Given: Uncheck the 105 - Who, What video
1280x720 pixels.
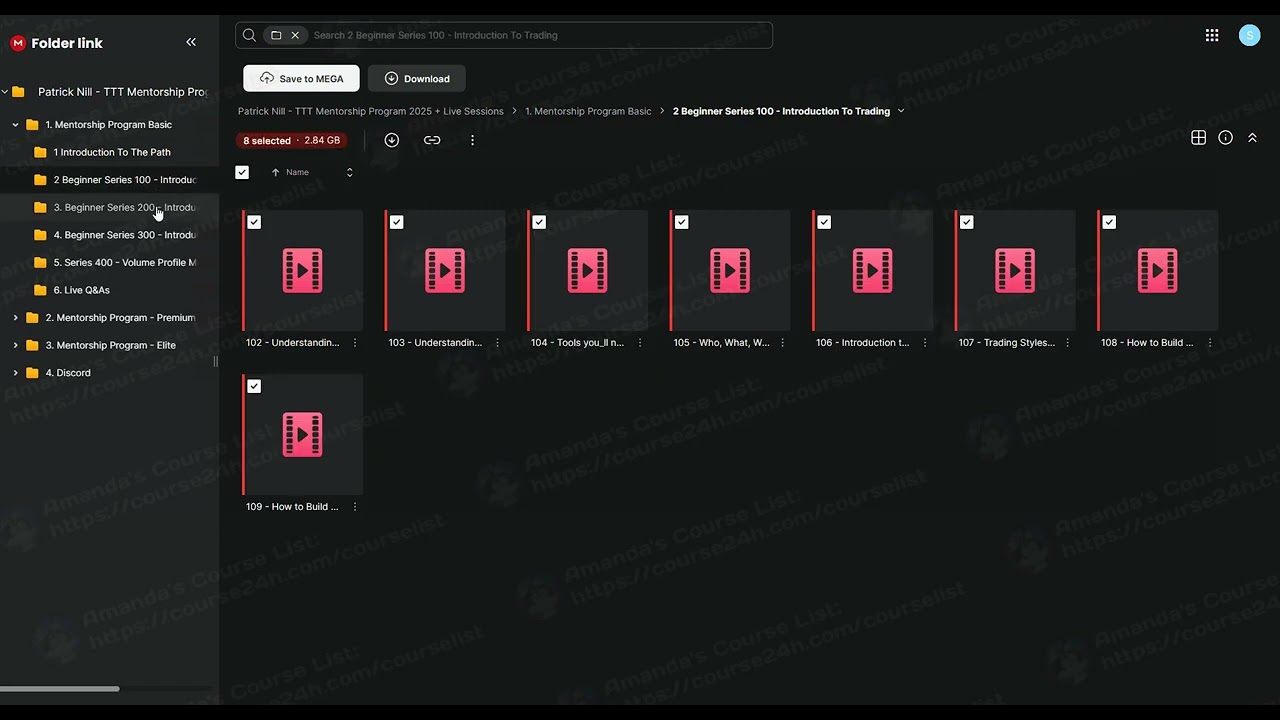Looking at the screenshot, I should point(682,222).
